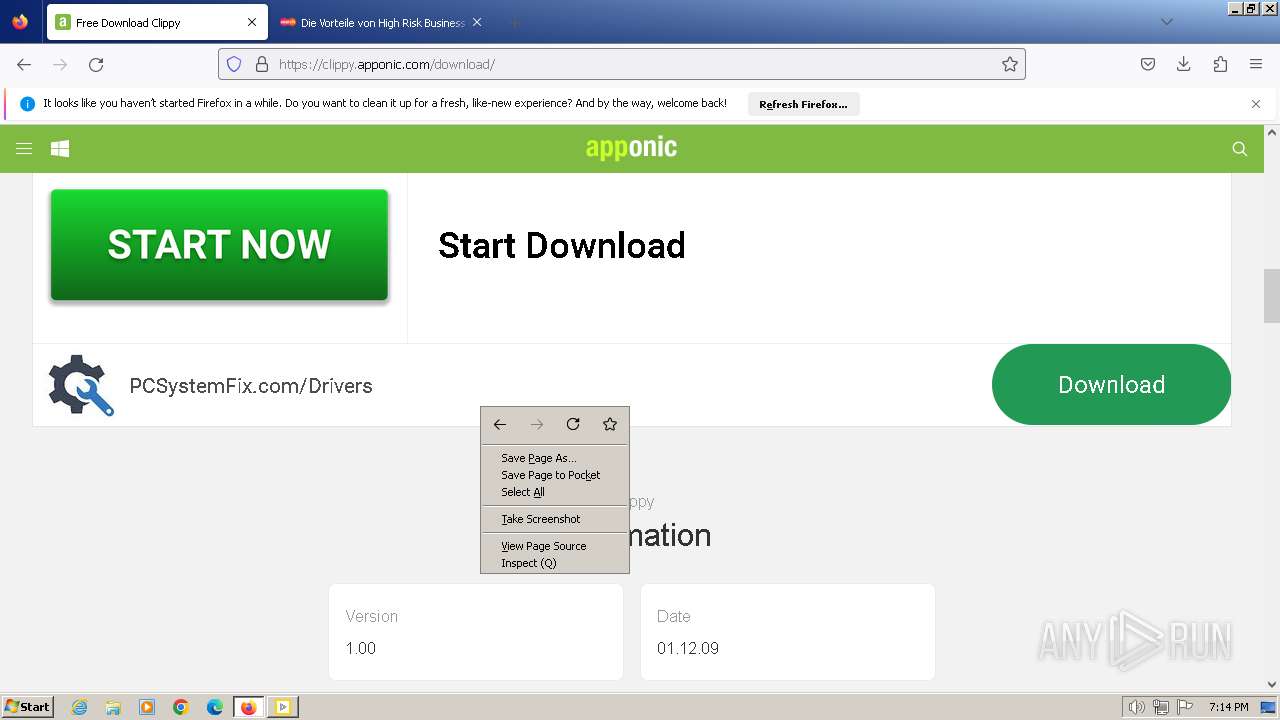The width and height of the screenshot is (1280, 720).
Task: Choose Select All in context menu
Action: [555, 492]
